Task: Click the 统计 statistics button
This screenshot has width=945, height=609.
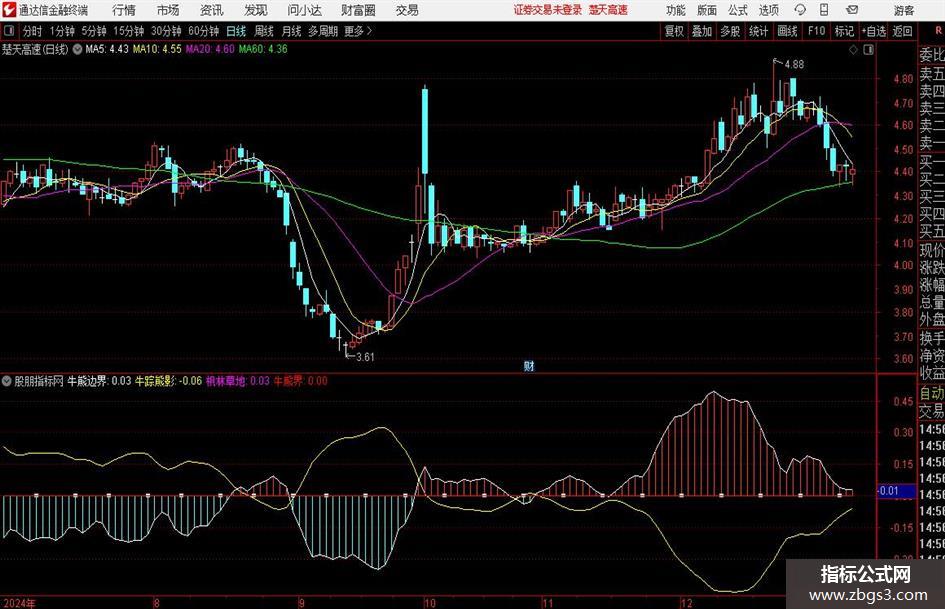Action: (x=758, y=31)
